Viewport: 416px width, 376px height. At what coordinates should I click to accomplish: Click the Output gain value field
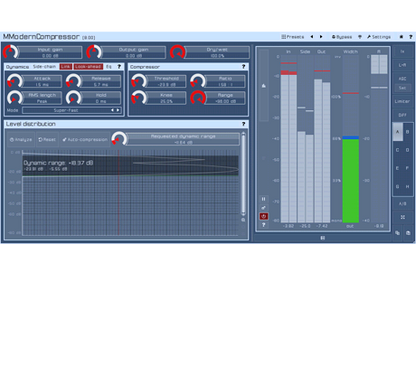point(134,52)
